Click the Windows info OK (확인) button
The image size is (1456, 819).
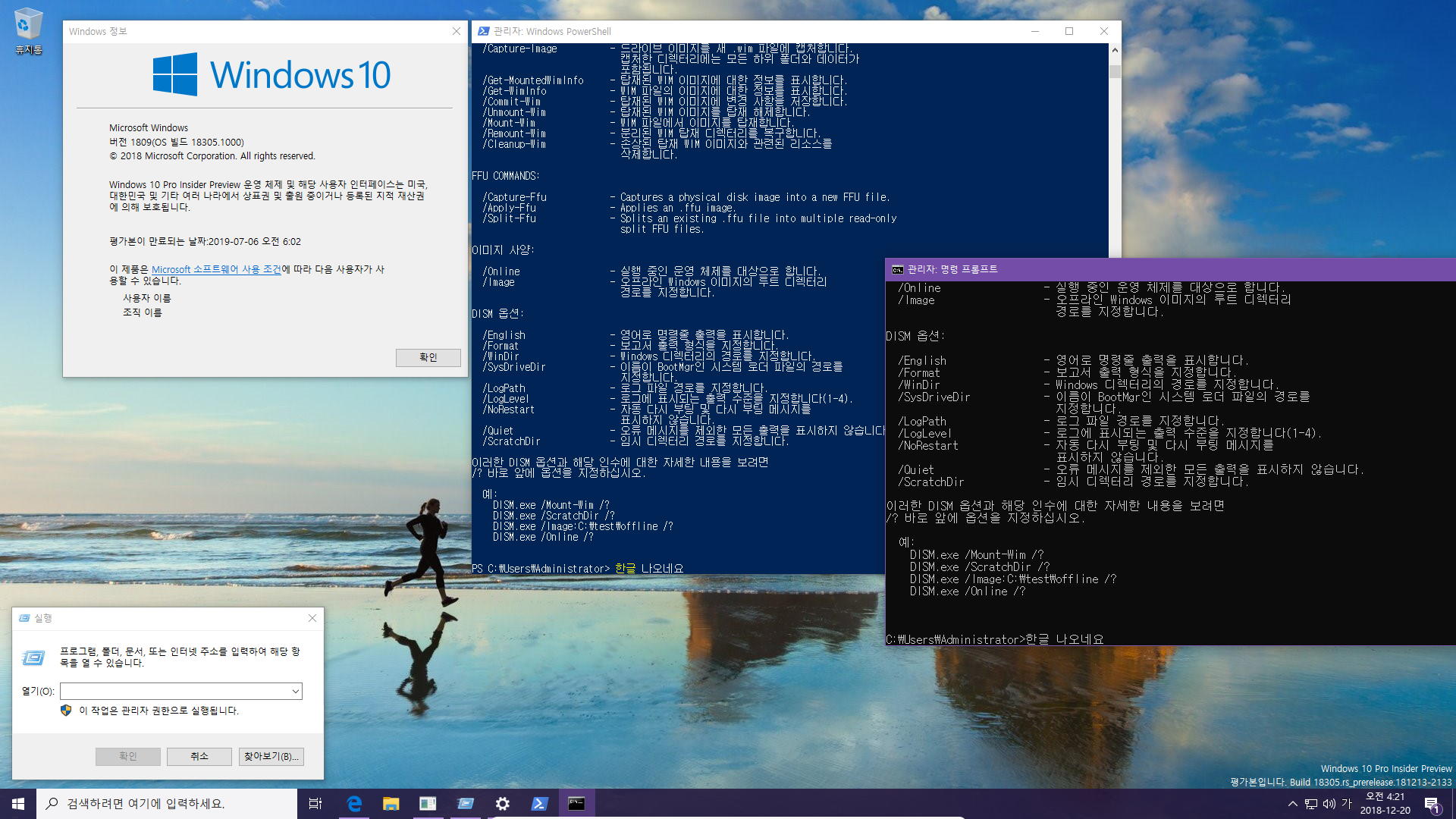(428, 357)
